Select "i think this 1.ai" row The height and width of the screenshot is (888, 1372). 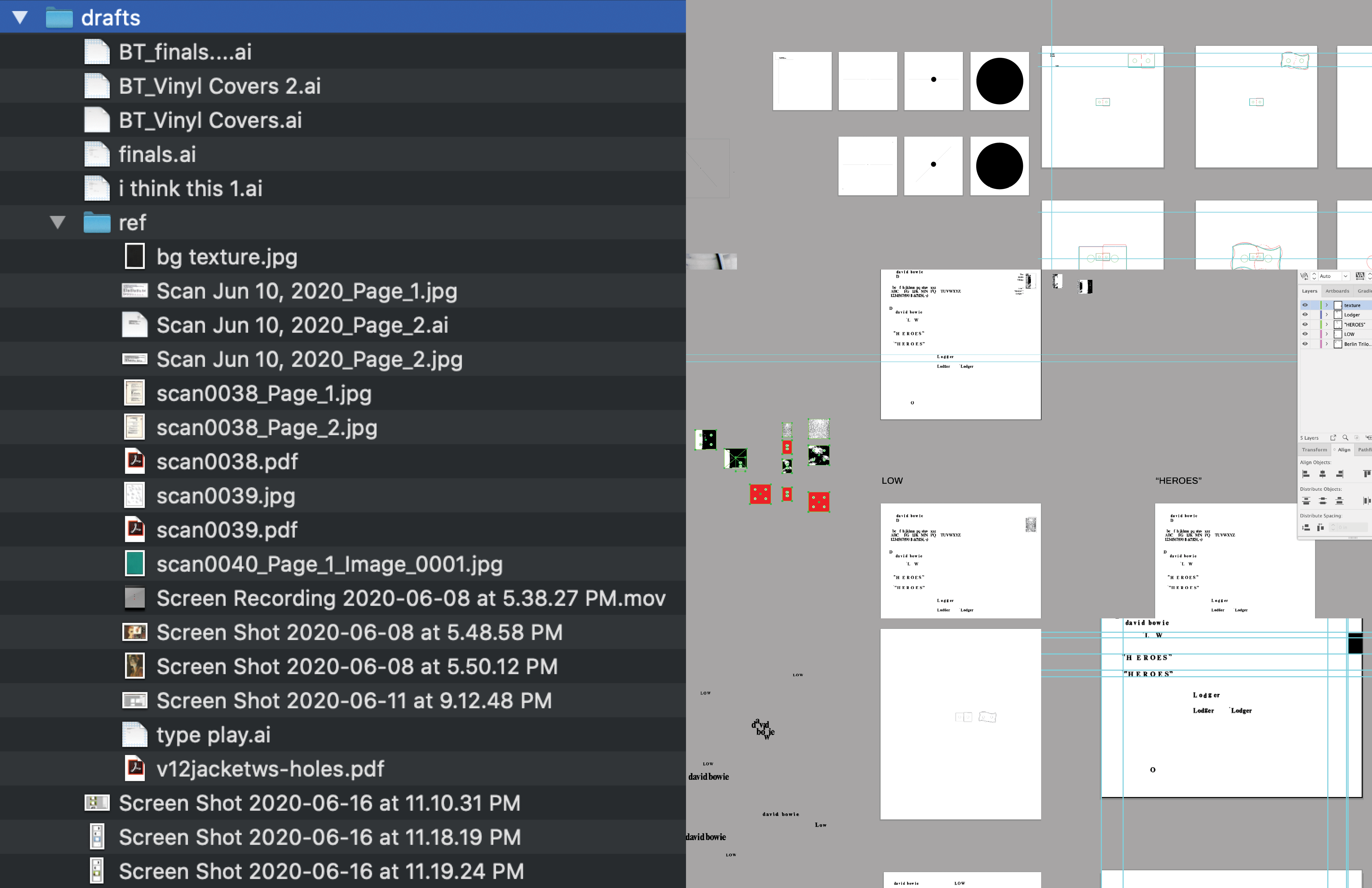click(x=343, y=188)
